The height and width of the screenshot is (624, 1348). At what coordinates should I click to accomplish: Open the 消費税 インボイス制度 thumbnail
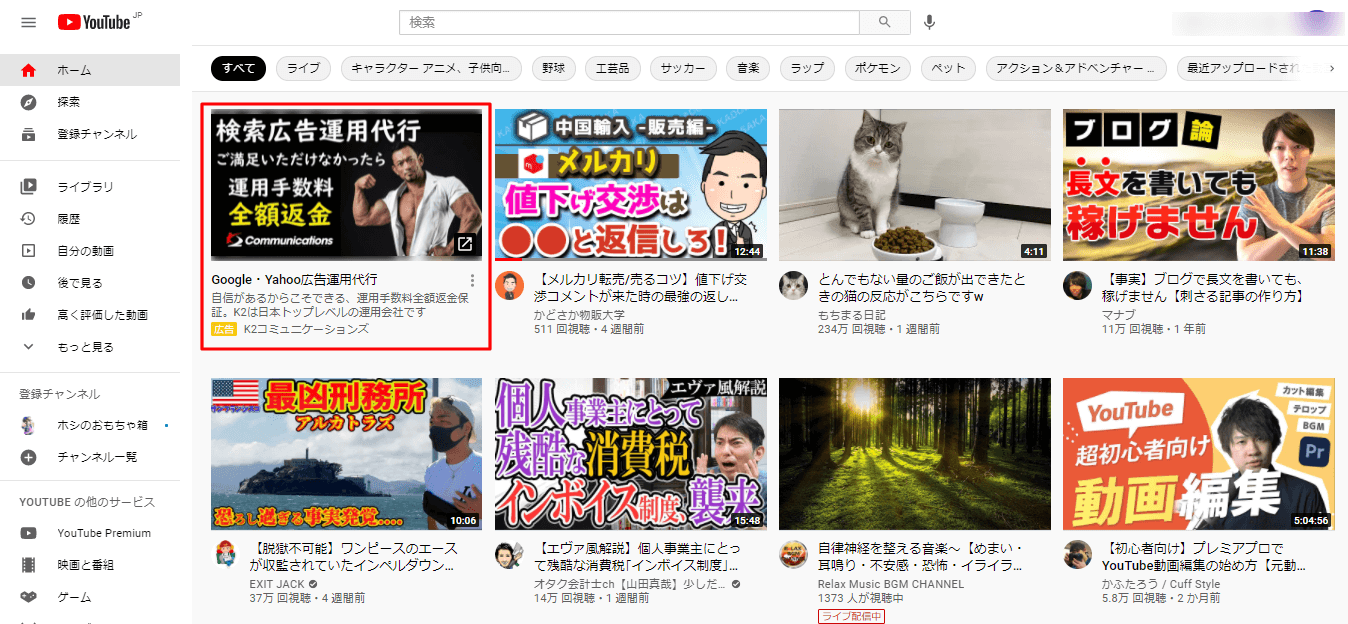[x=631, y=454]
